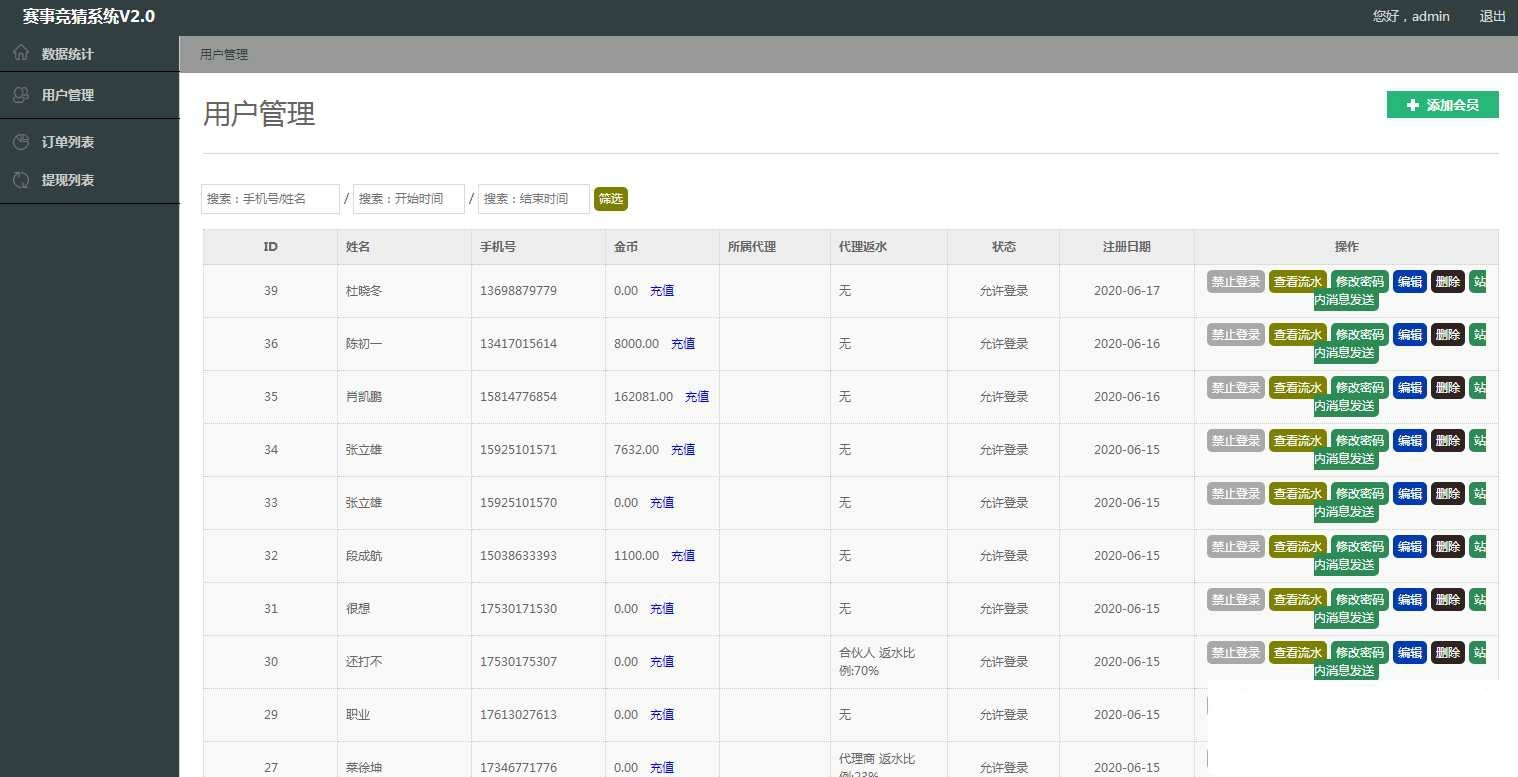Click the refresh icon beside 提现列表
Screen dimensions: 1518x777
pyautogui.click(x=21, y=180)
